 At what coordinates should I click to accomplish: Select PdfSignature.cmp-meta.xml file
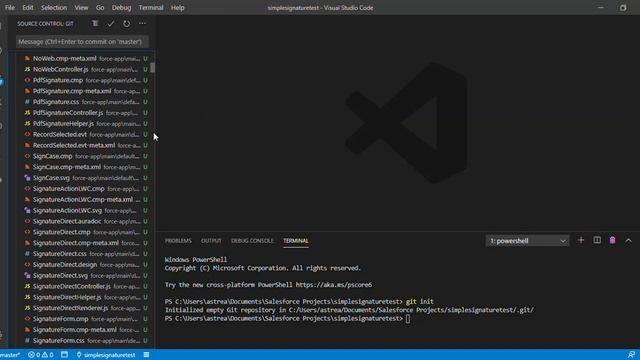[x=82, y=91]
